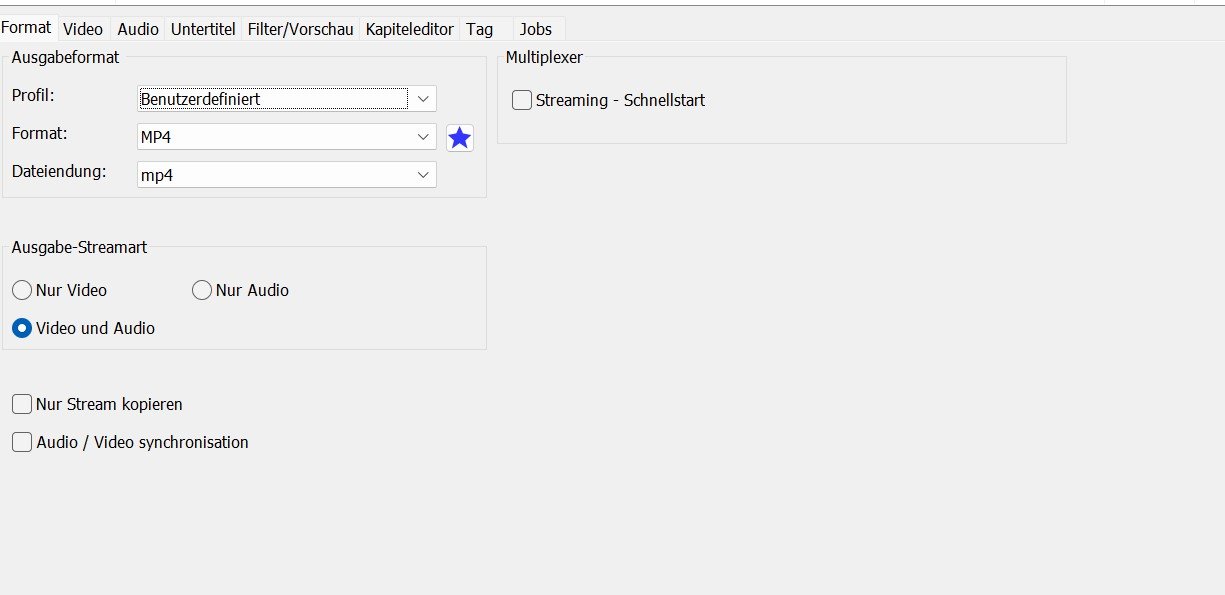
Task: Click the Benutzerdefiniert profile text field
Action: pos(273,98)
